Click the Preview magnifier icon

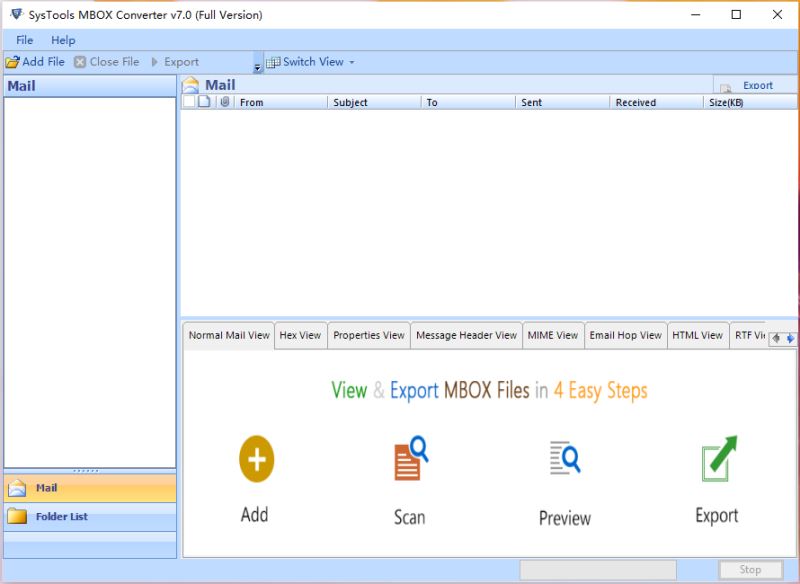(565, 458)
